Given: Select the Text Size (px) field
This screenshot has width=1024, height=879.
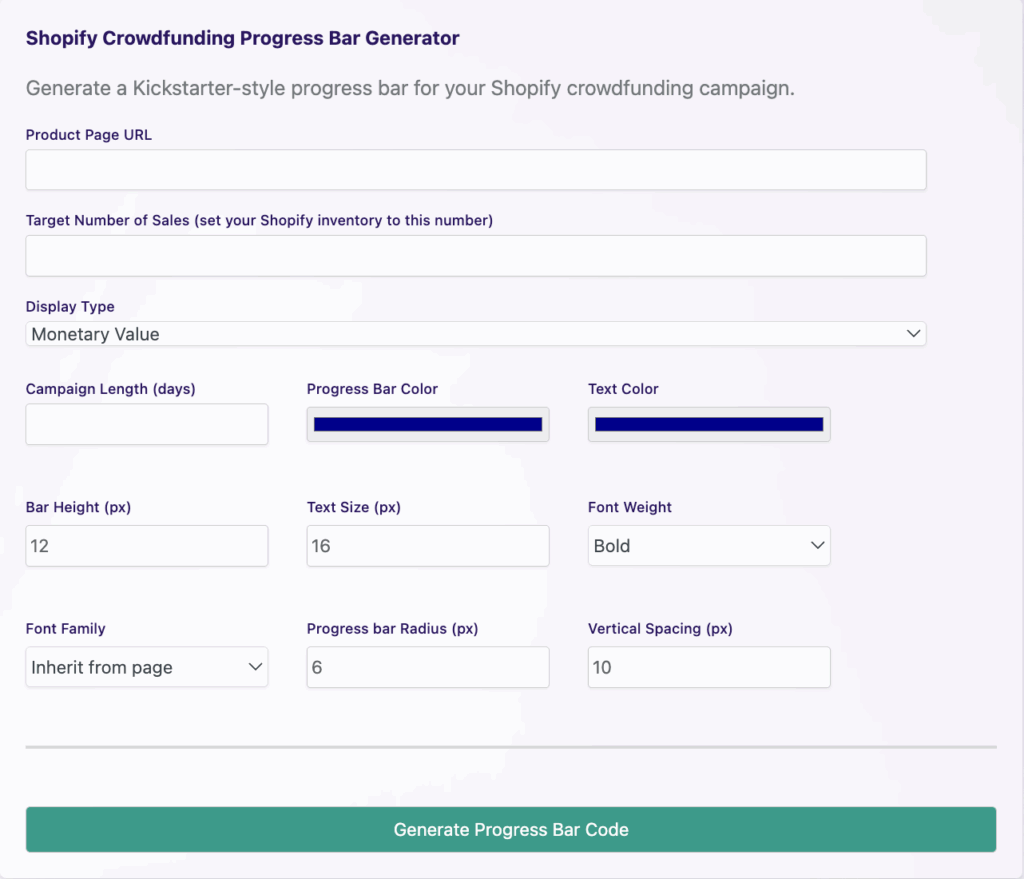Looking at the screenshot, I should pos(428,546).
